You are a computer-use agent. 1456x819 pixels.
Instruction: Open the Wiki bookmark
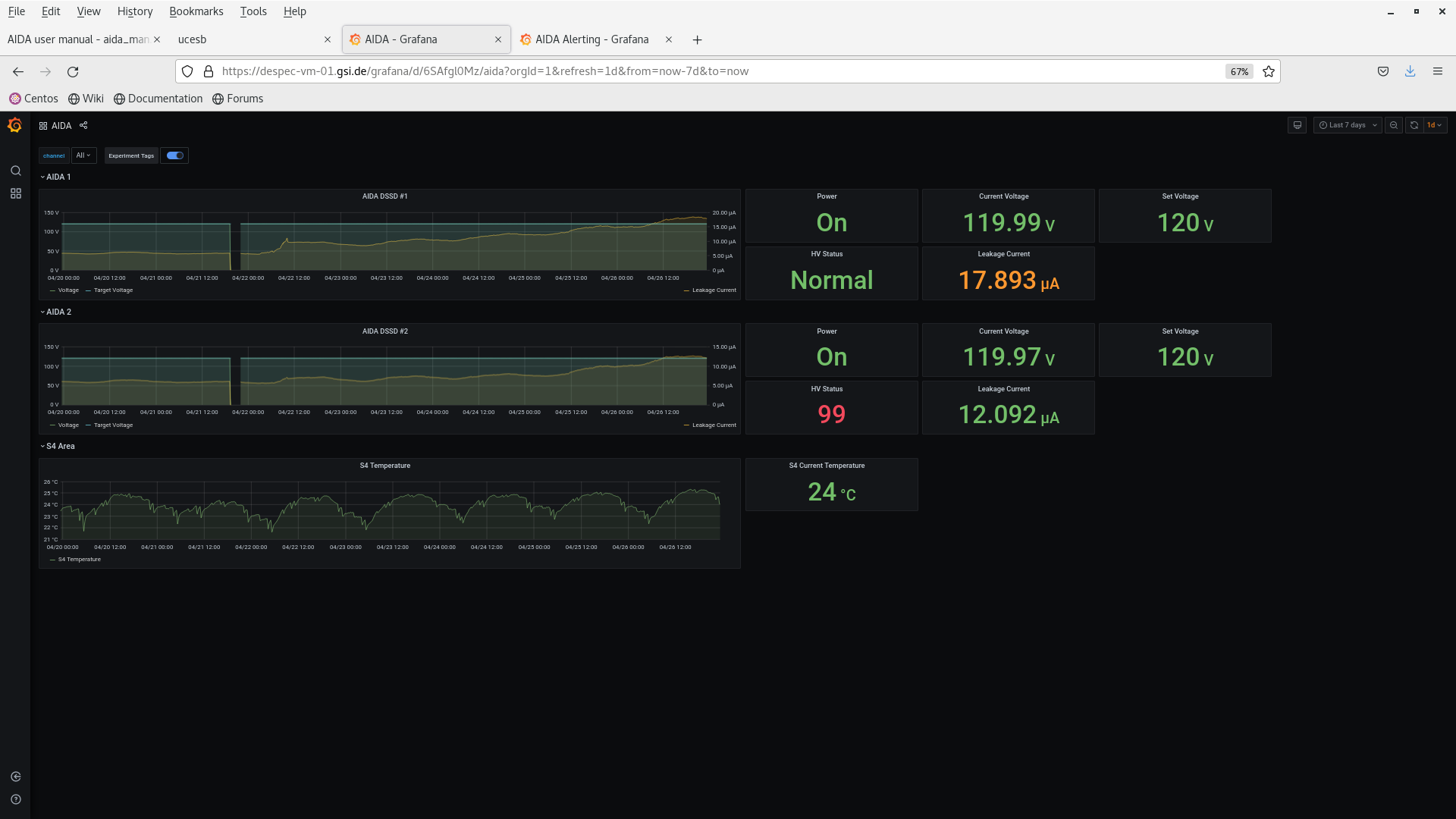(x=86, y=99)
